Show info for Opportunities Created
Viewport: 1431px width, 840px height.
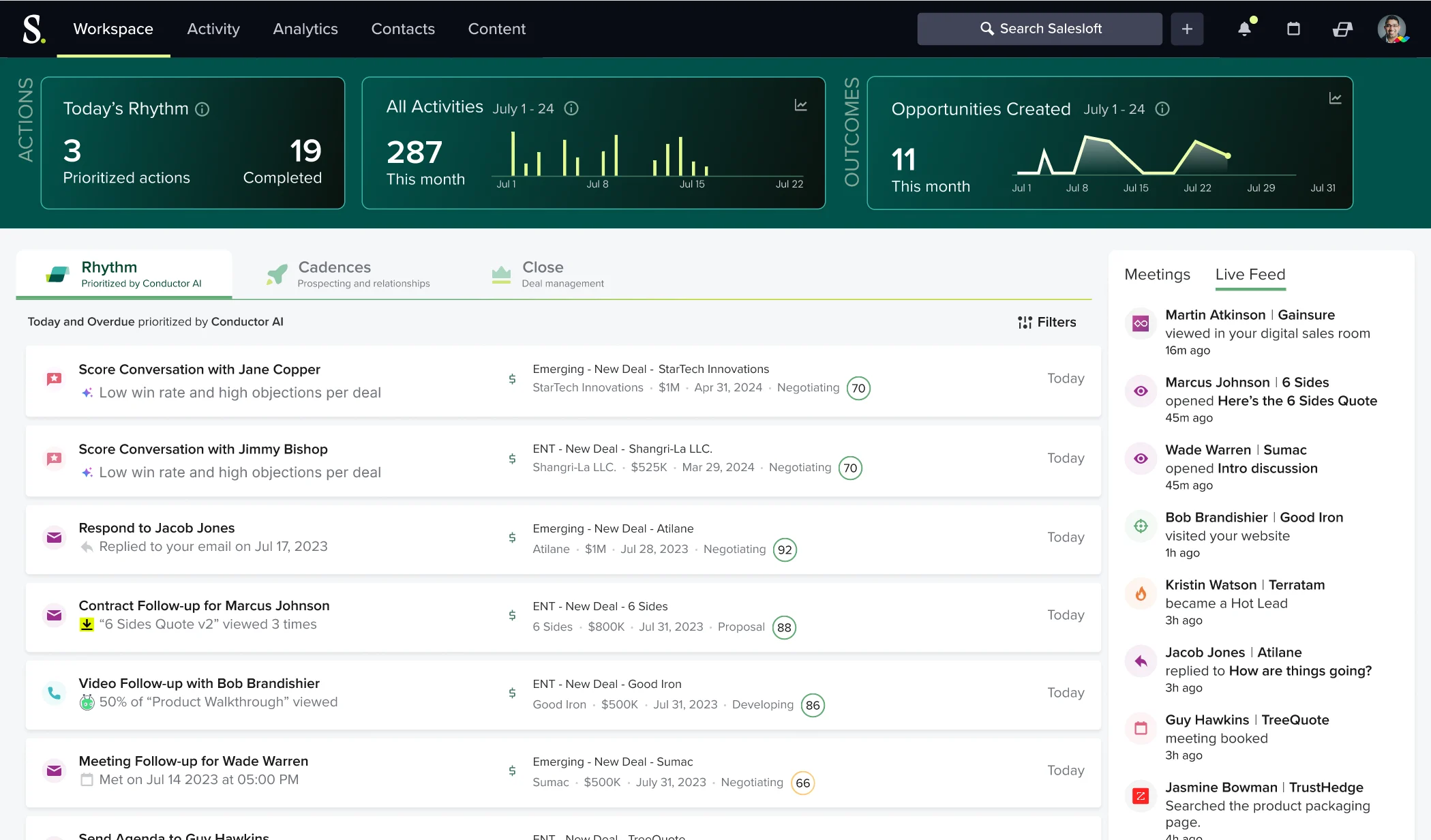point(1162,109)
